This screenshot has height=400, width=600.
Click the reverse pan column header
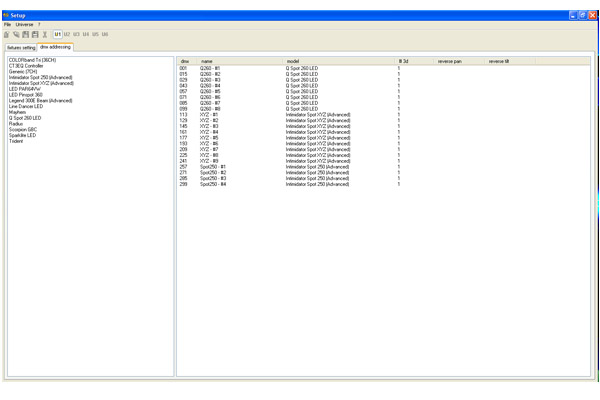click(x=449, y=60)
